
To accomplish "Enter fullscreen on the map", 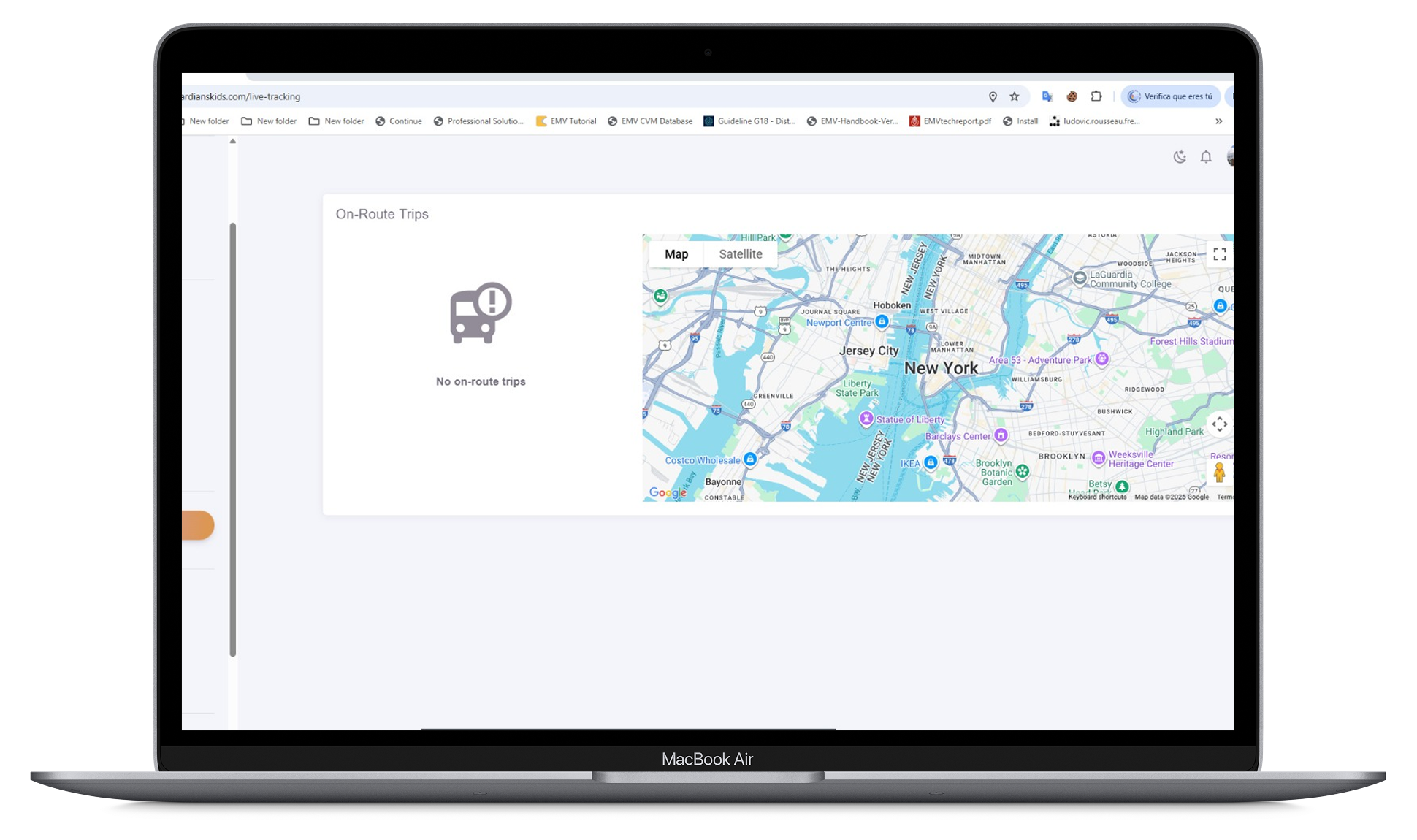I will (x=1219, y=254).
